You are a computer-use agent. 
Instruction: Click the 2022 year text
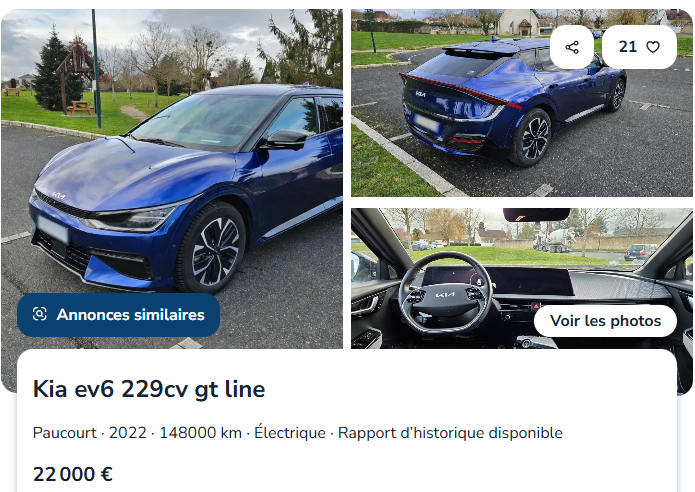coord(128,433)
